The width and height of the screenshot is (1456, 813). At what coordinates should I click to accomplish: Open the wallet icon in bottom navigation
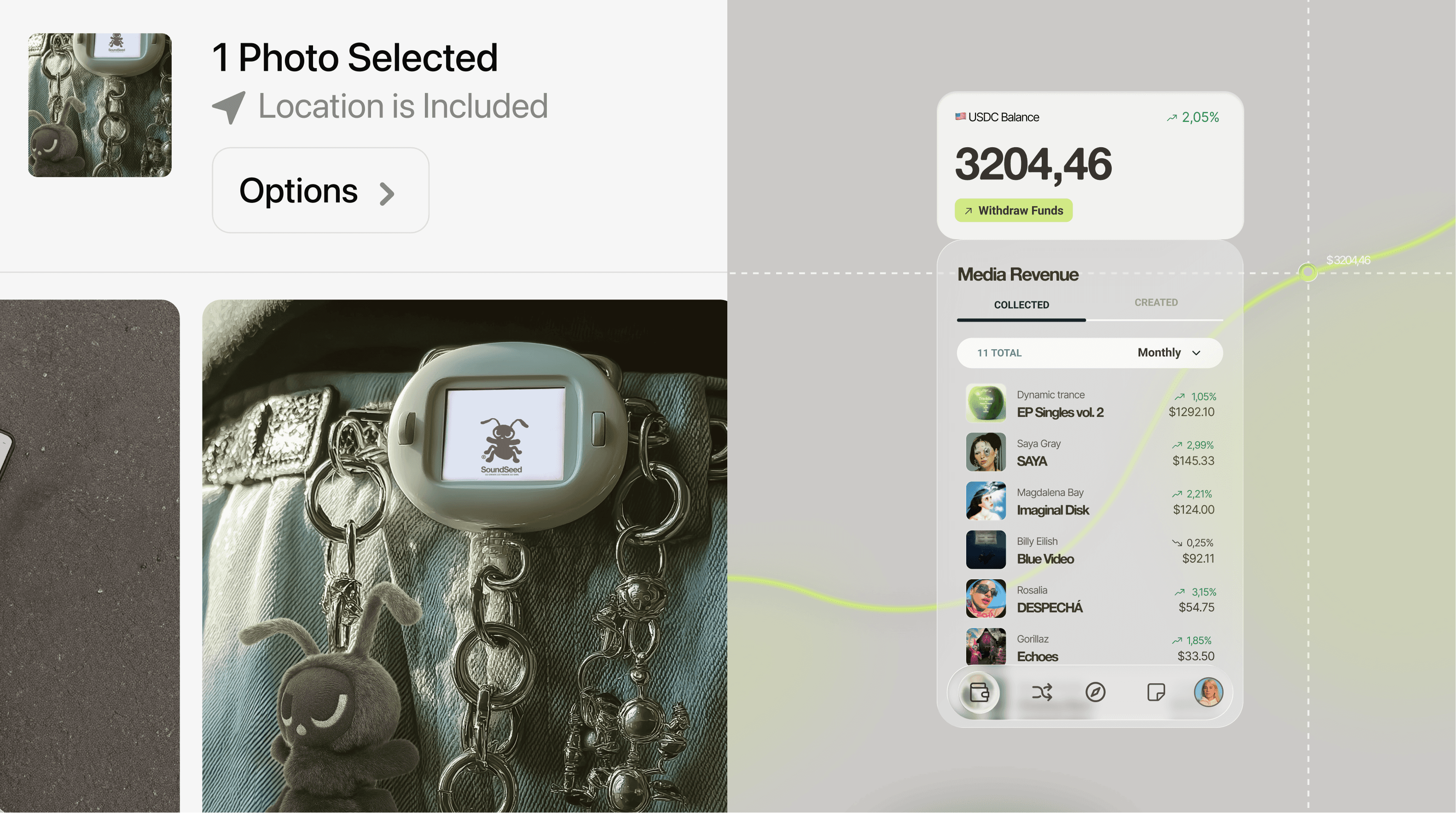[x=979, y=692]
